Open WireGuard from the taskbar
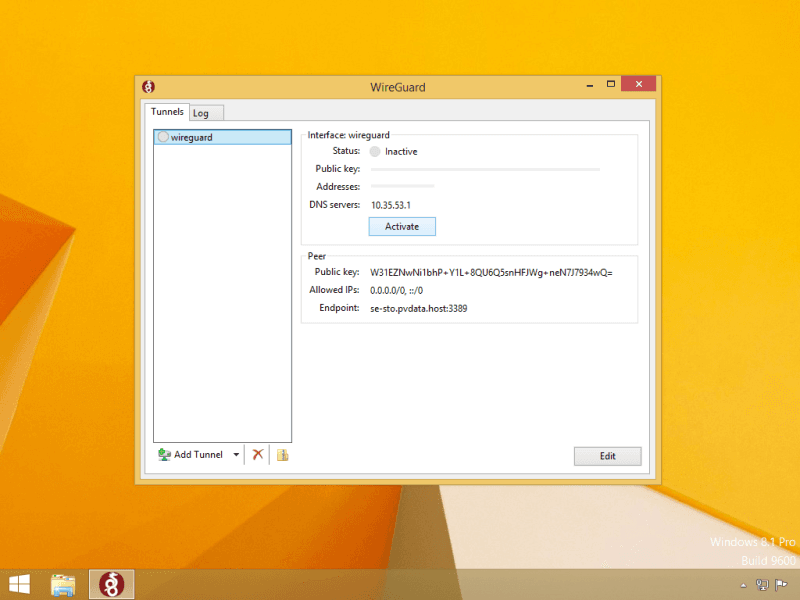 (111, 584)
